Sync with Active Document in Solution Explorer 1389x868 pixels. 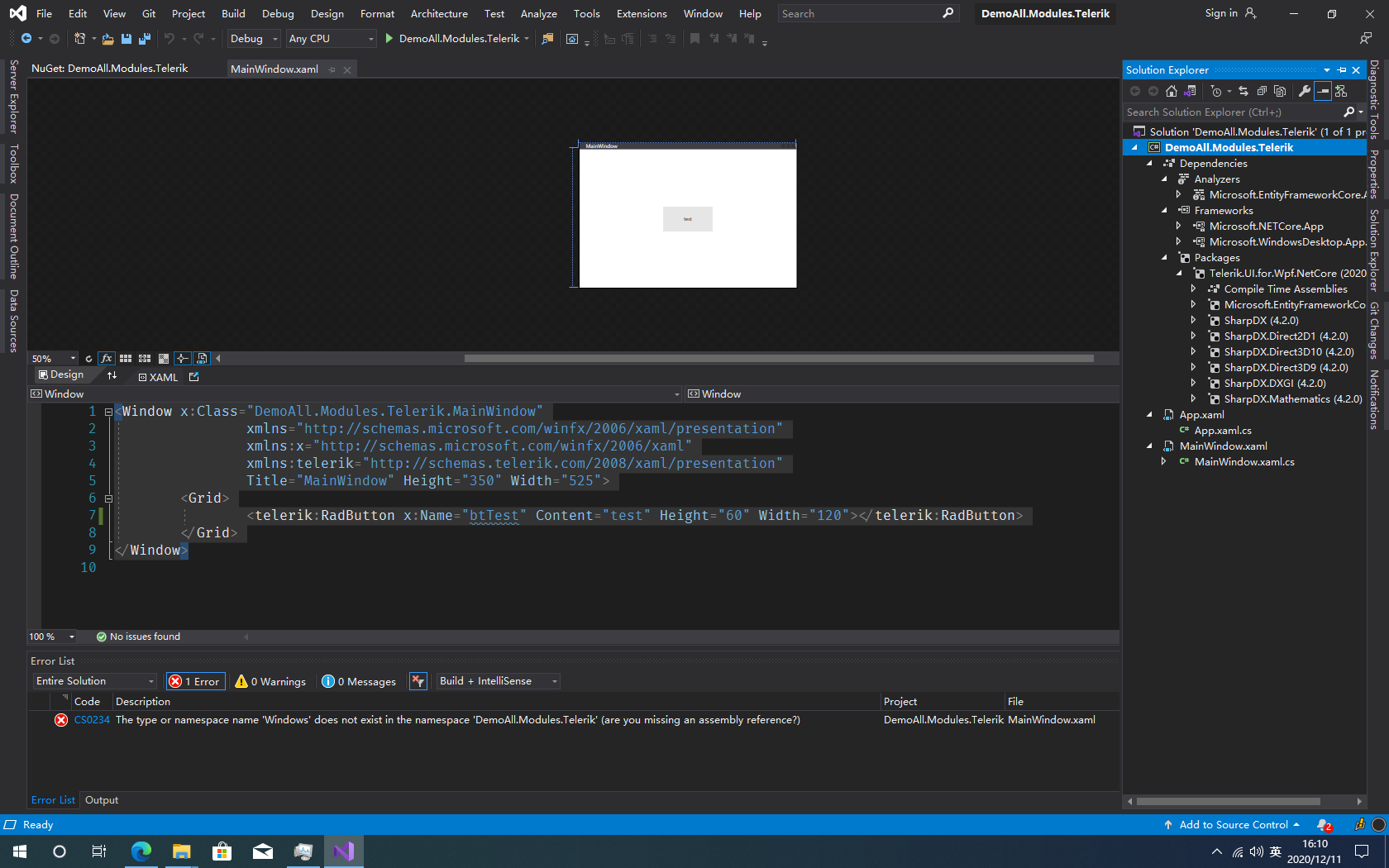[1243, 91]
